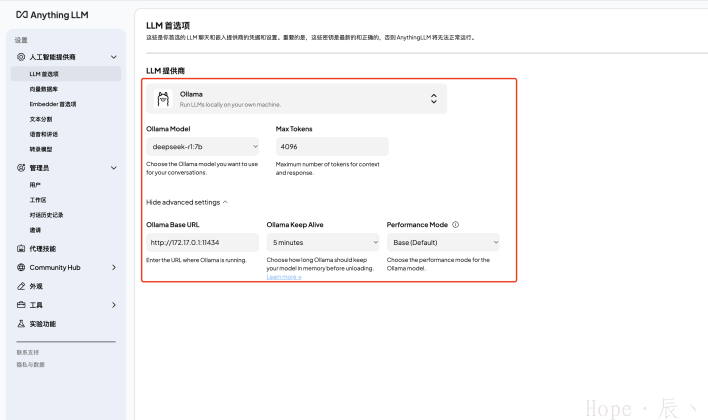Click the Performance Mode info icon
The height and width of the screenshot is (420, 708).
[456, 224]
